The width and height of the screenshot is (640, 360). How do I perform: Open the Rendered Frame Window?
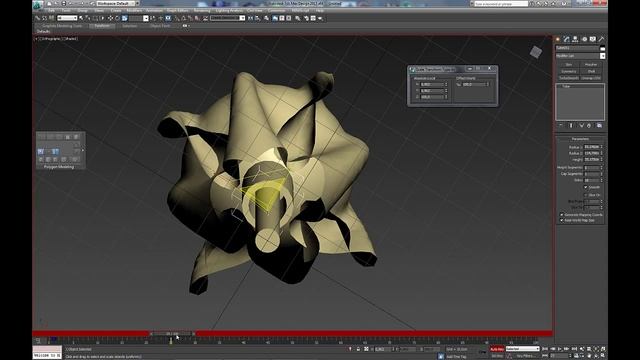pyautogui.click(x=313, y=18)
